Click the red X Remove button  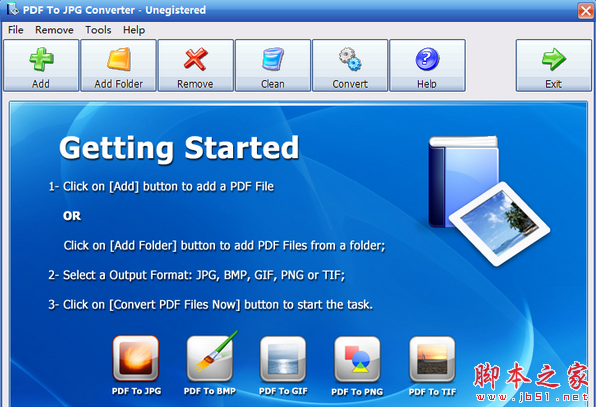(x=196, y=65)
